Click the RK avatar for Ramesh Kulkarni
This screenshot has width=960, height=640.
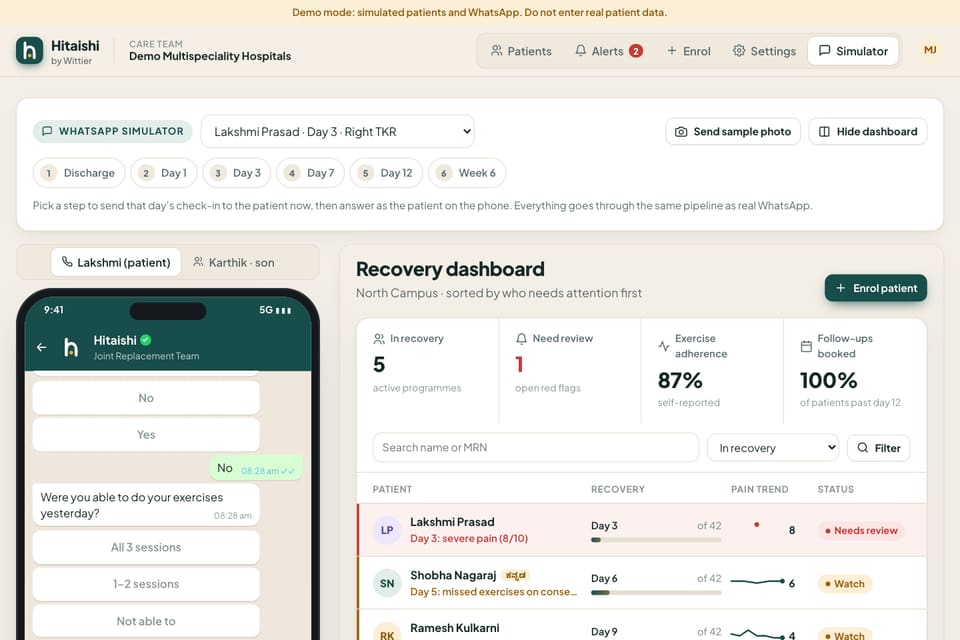tap(387, 632)
